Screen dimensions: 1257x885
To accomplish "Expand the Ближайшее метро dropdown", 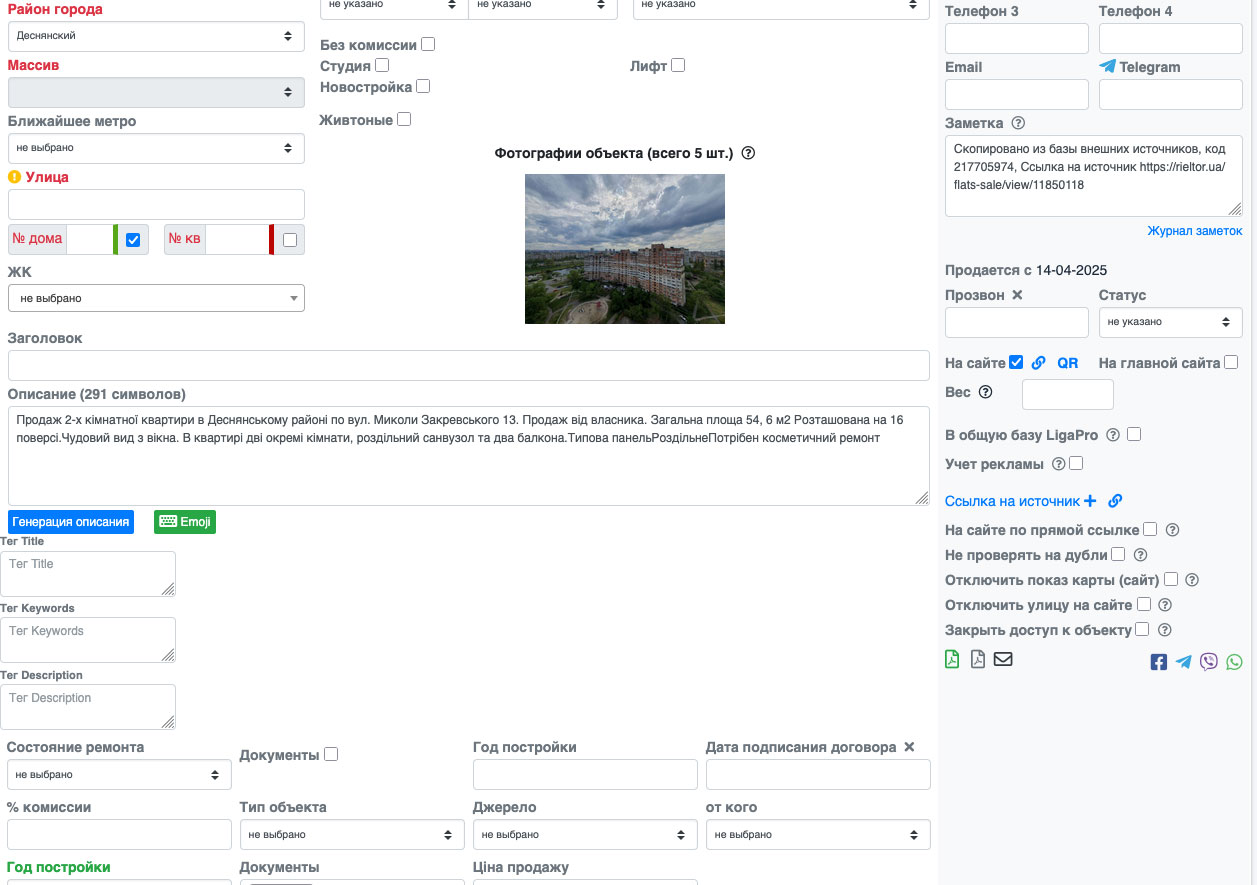I will [156, 148].
